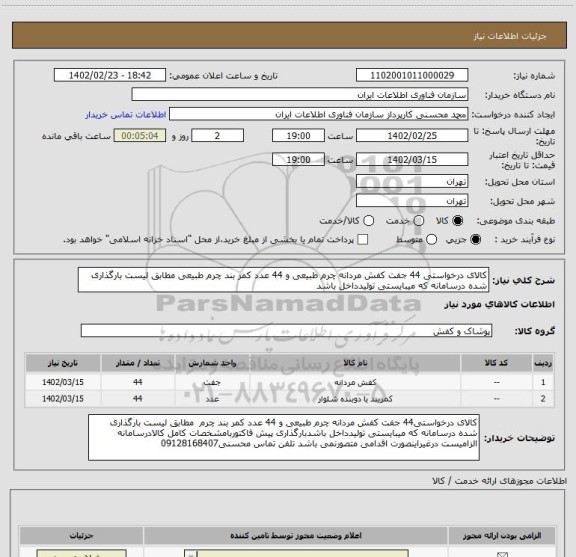Click the جزئیات اطلاعات نیاز title bar
The image size is (576, 557).
tap(289, 36)
